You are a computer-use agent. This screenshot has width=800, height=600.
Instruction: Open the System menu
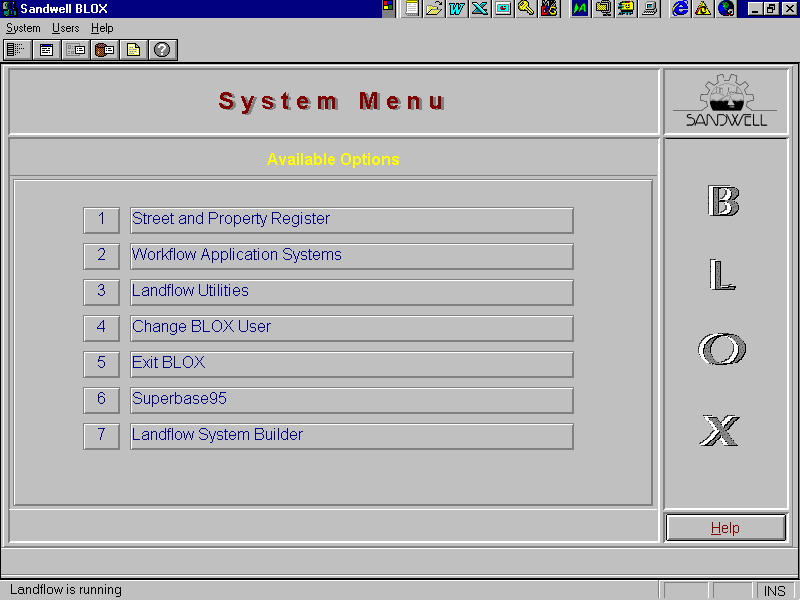23,28
